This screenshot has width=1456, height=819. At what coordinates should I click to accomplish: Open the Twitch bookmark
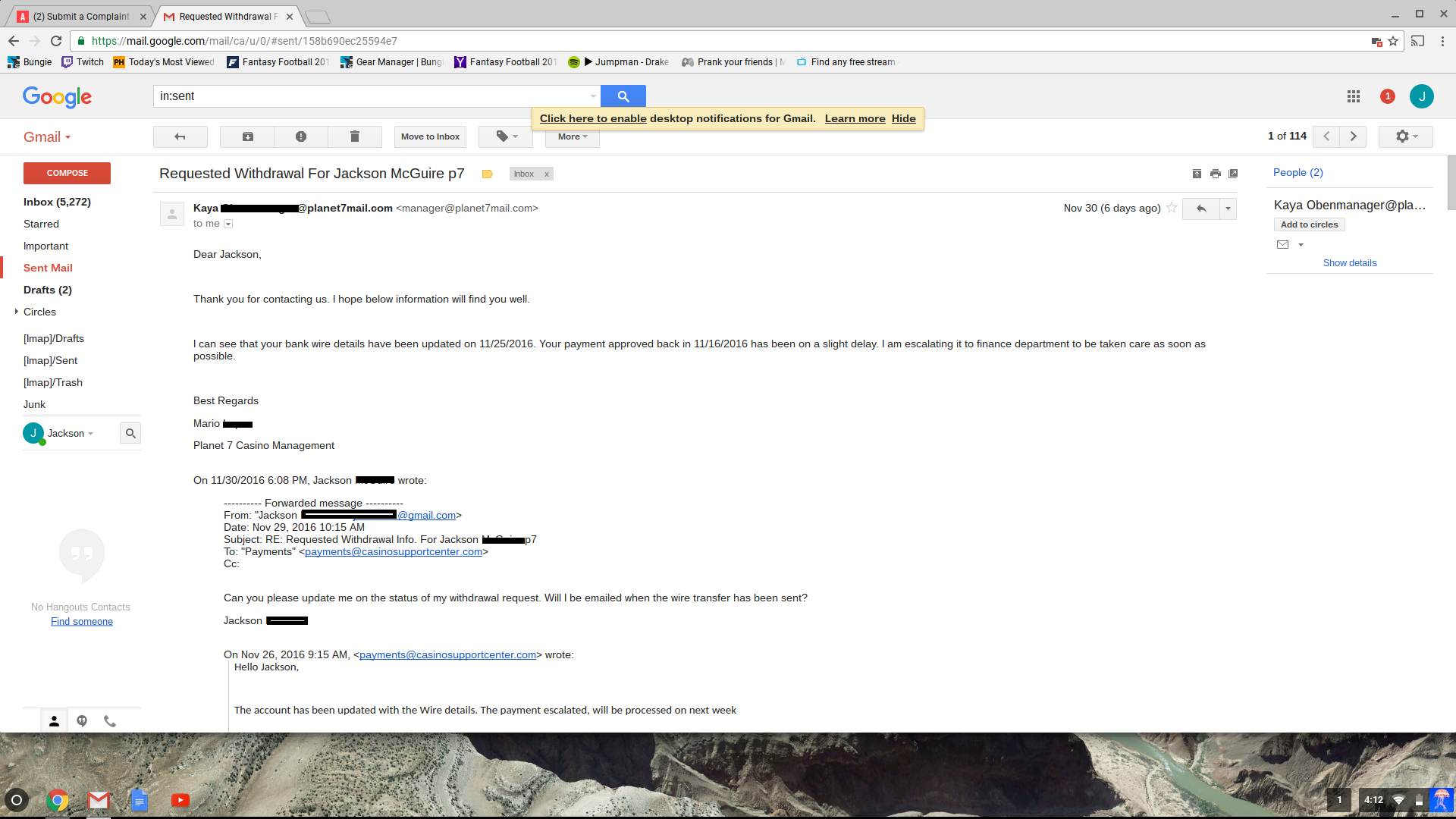tap(83, 62)
